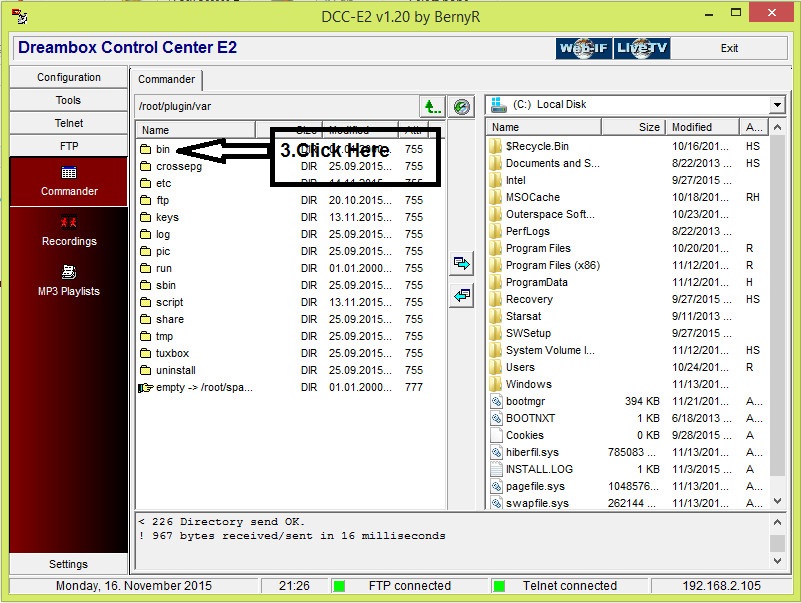Image resolution: width=801 pixels, height=603 pixels.
Task: Open MP3 Playlists in sidebar
Action: pos(68,282)
